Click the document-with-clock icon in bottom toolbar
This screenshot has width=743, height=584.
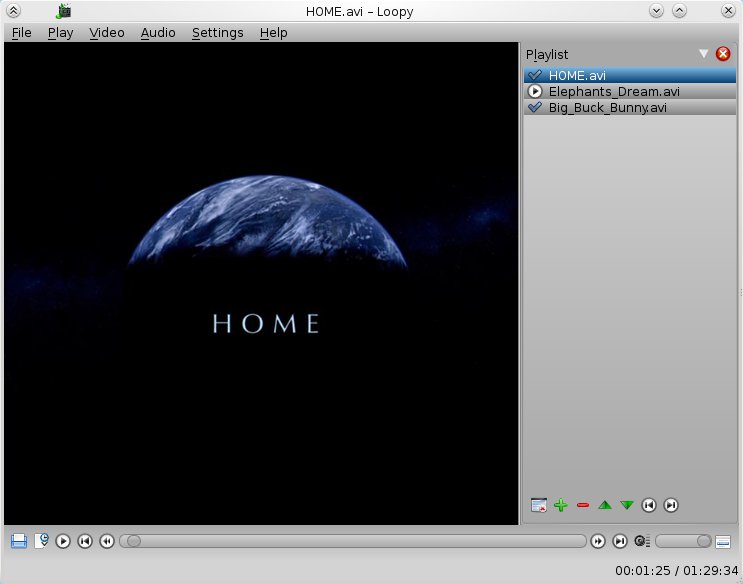[x=41, y=541]
